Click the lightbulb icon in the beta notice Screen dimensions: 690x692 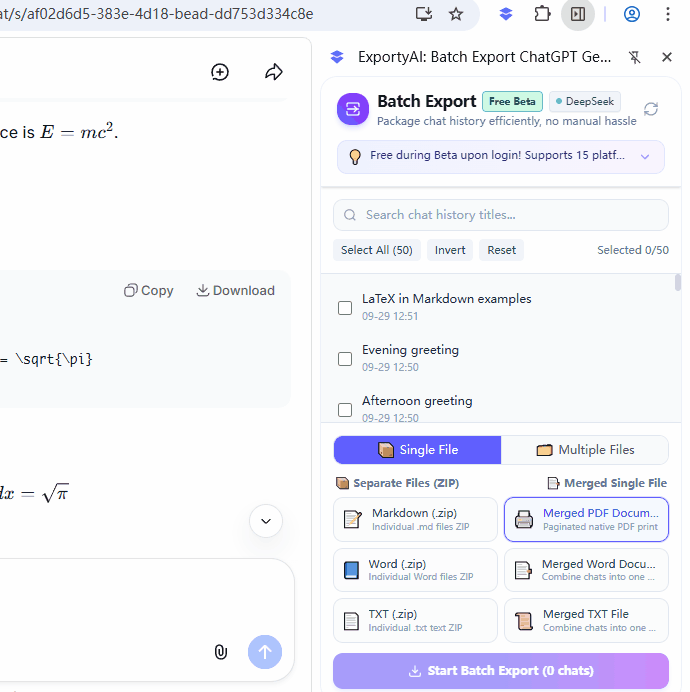pos(355,156)
